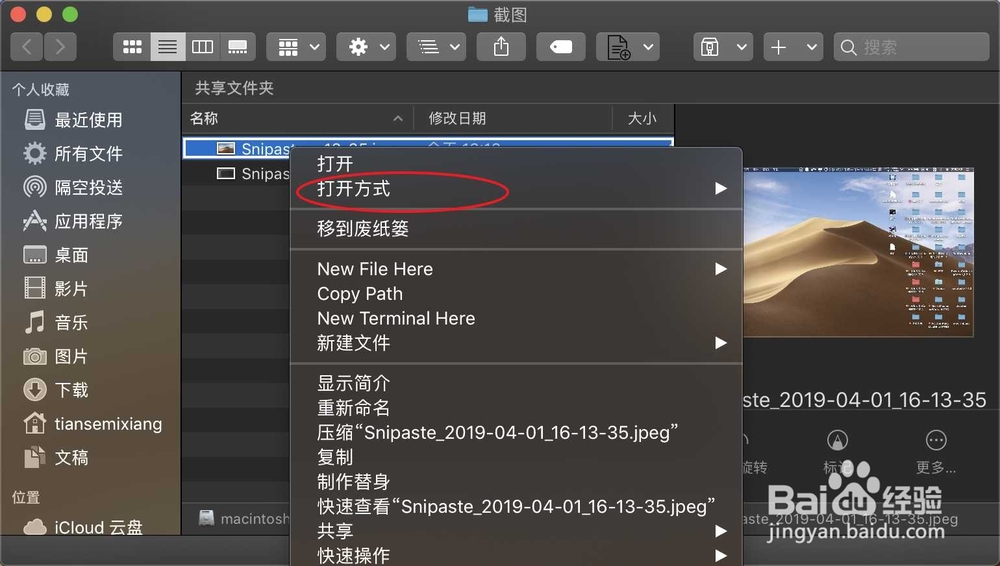The width and height of the screenshot is (1000, 566).
Task: Switch to gallery view
Action: pos(238,47)
